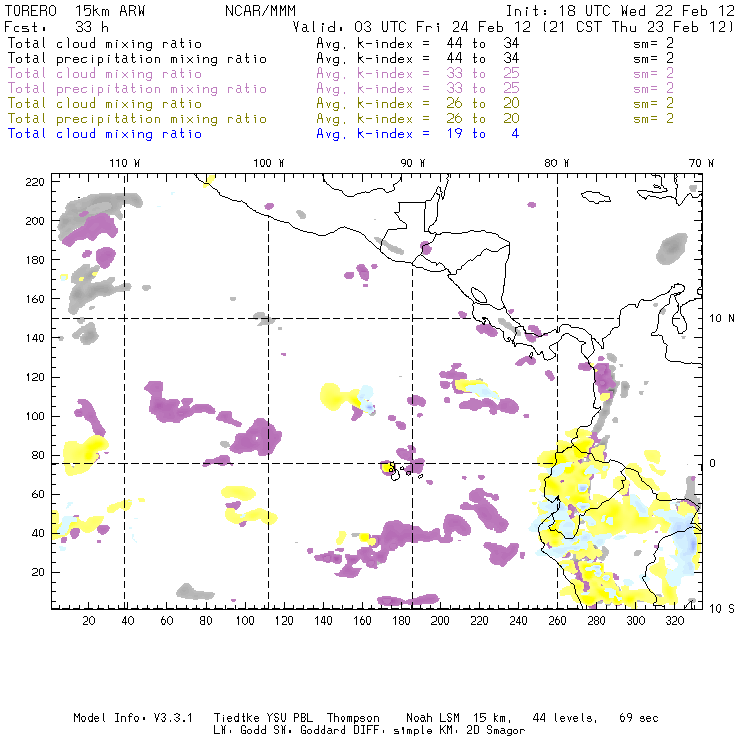Select the "Thompson" microphysics text

coord(353,719)
